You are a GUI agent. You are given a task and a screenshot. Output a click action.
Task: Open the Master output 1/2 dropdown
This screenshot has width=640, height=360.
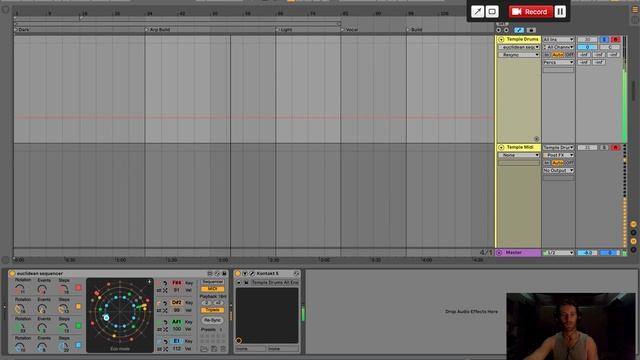[558, 253]
